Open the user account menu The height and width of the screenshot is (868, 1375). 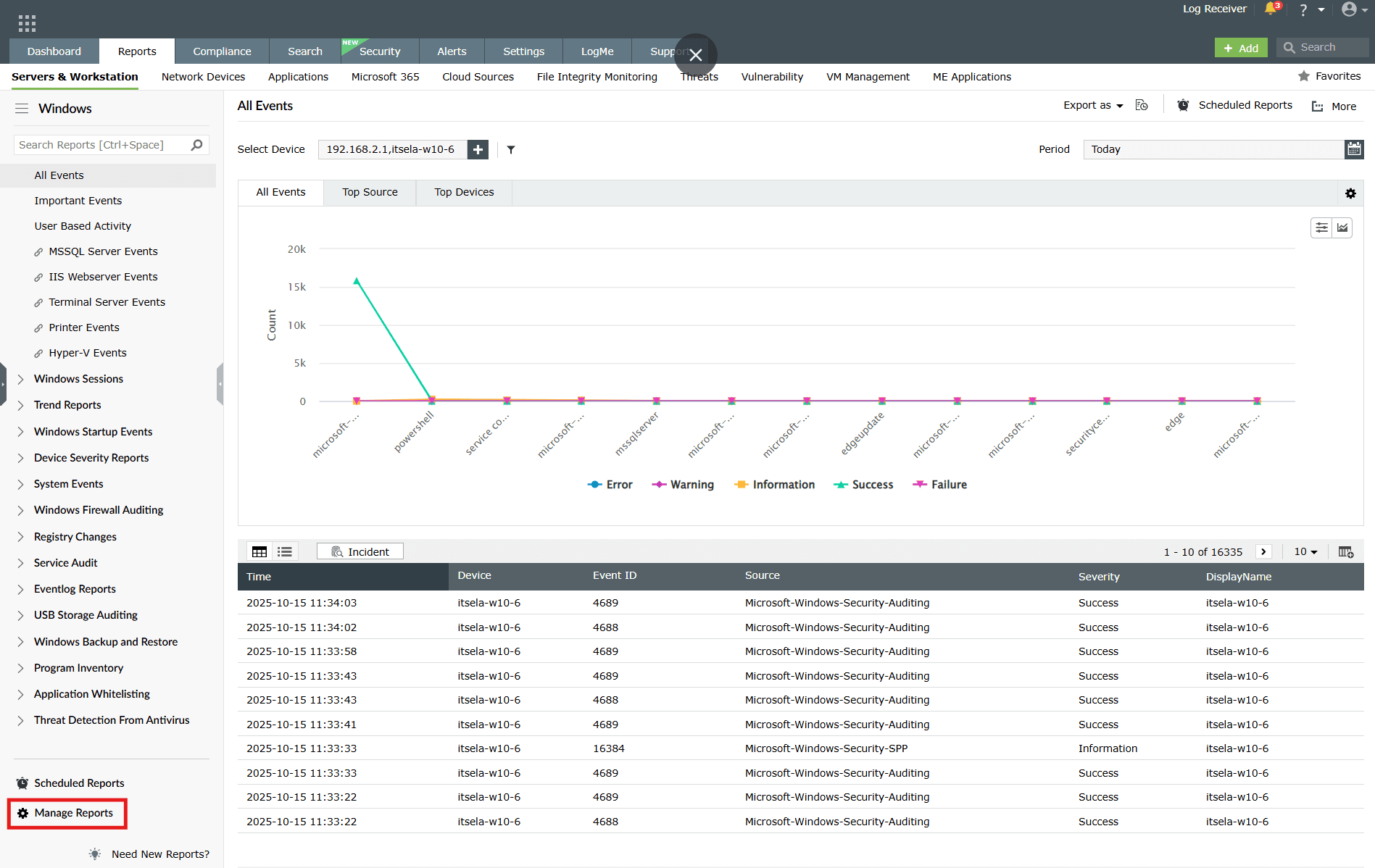pos(1352,9)
